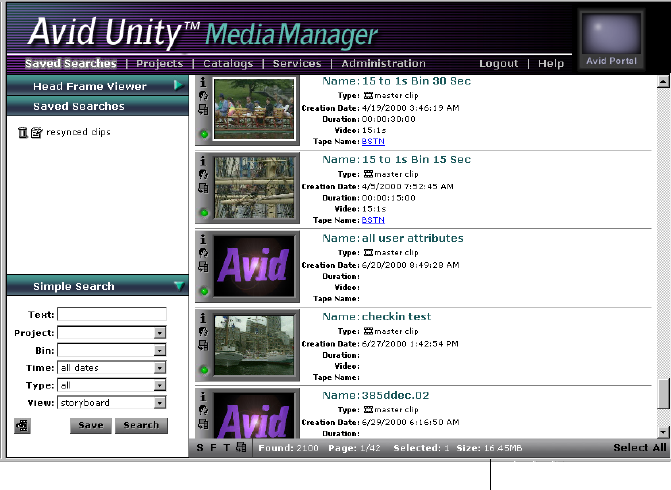Image resolution: width=671 pixels, height=490 pixels.
Task: Open the resynced clips saved search
Action: tap(78, 132)
